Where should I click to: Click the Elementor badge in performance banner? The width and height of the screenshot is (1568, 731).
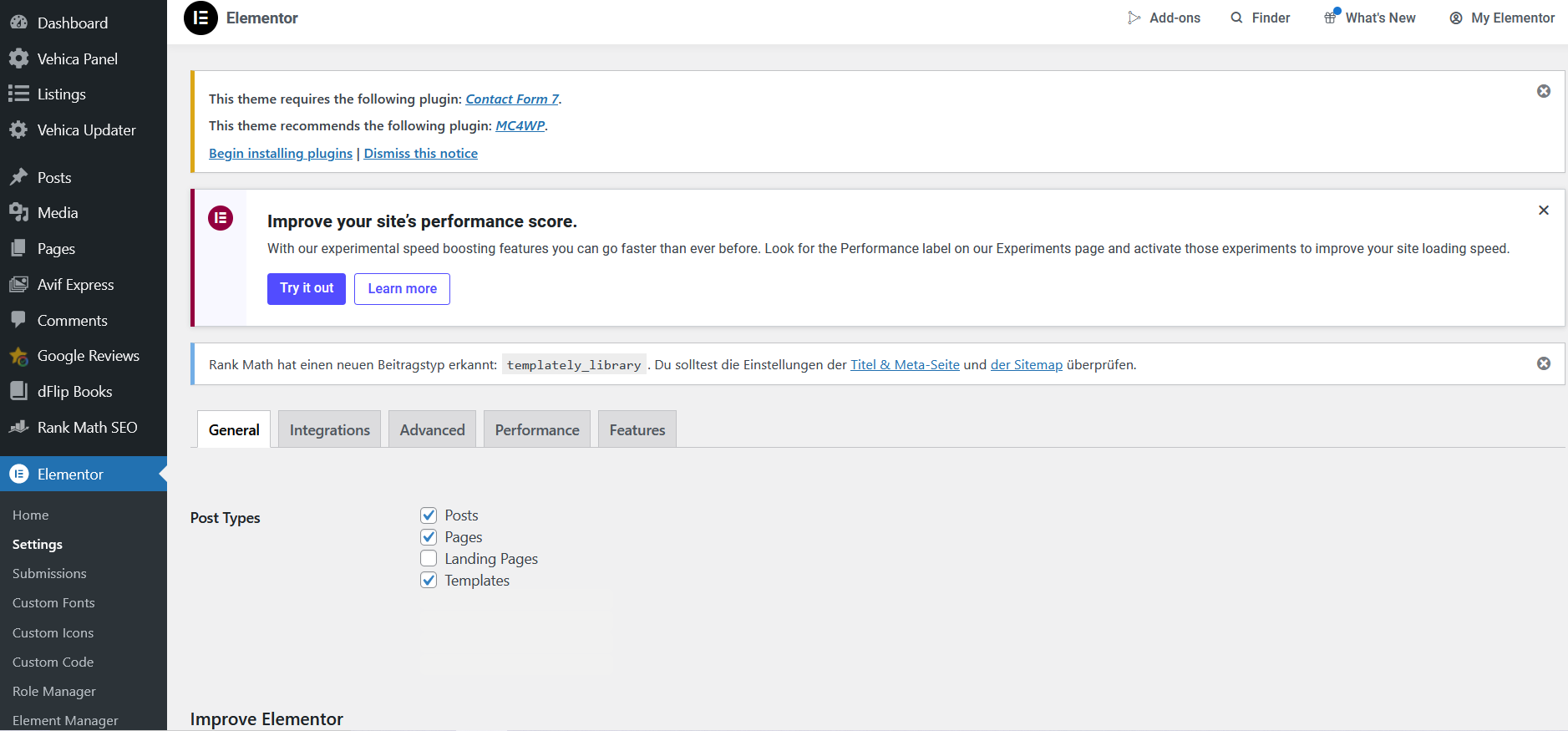pyautogui.click(x=221, y=218)
